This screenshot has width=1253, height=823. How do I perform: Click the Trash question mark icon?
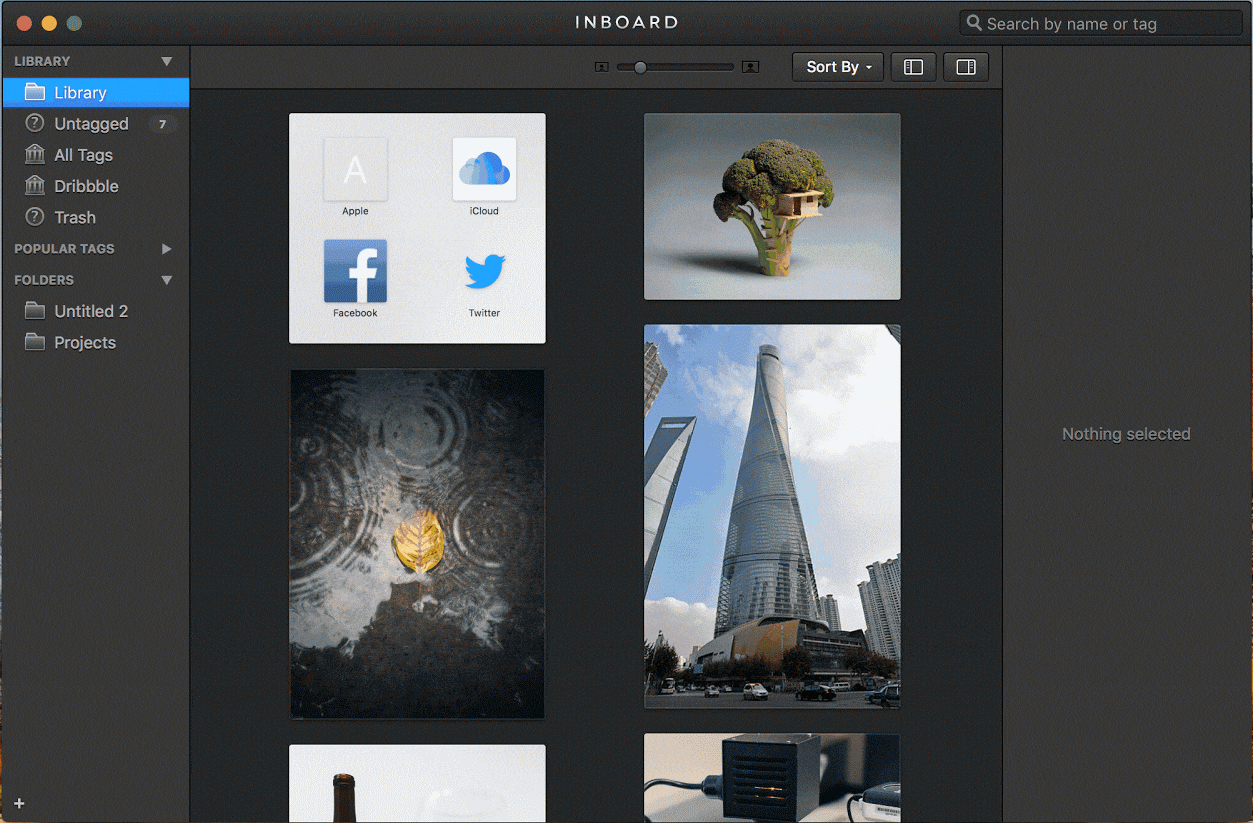[x=35, y=217]
